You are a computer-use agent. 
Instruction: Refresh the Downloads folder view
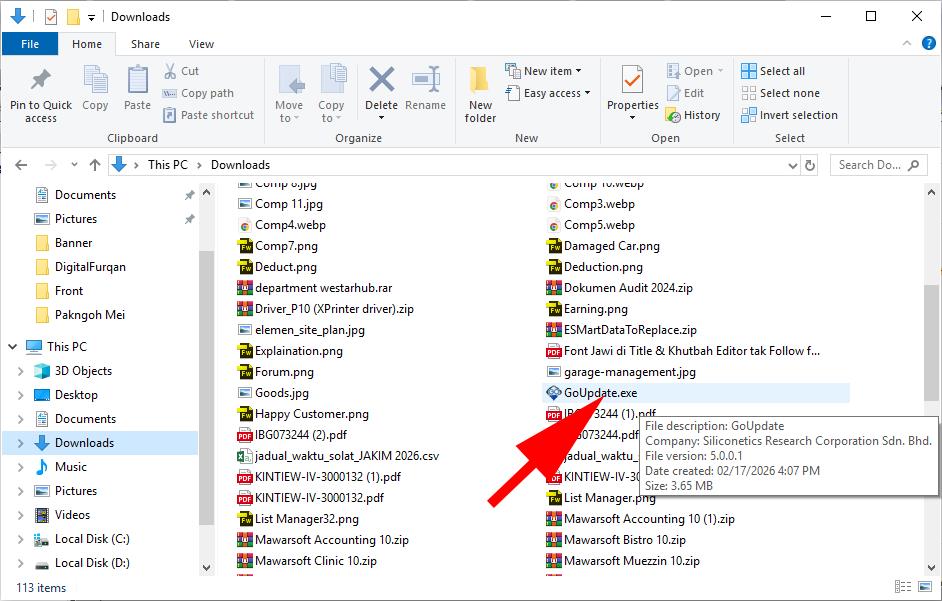click(809, 165)
